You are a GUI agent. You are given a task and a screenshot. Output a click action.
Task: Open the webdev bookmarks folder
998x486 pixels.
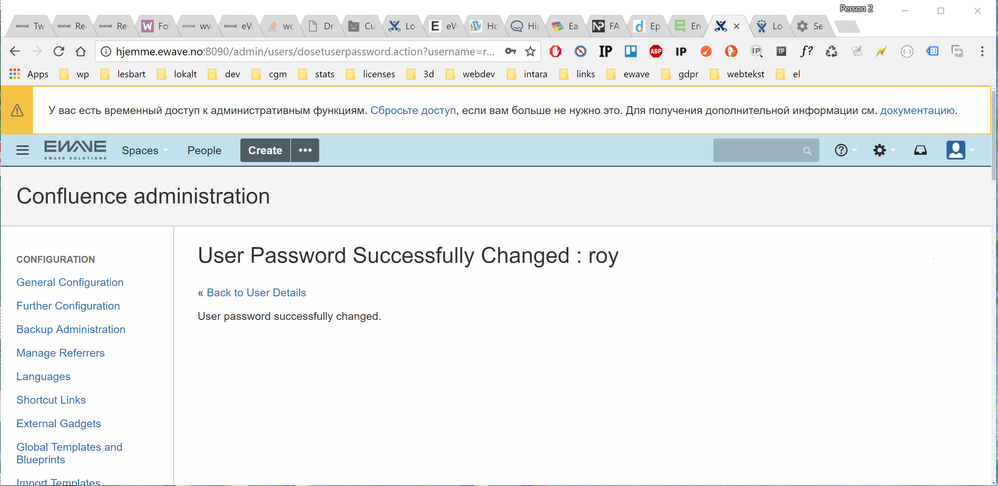click(x=470, y=74)
